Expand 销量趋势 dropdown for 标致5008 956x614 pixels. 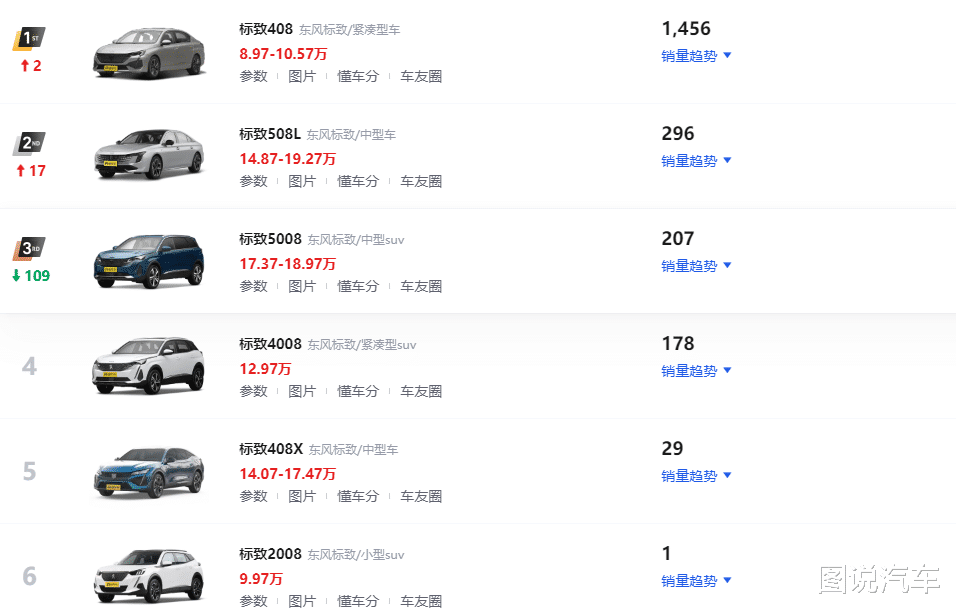click(x=696, y=266)
